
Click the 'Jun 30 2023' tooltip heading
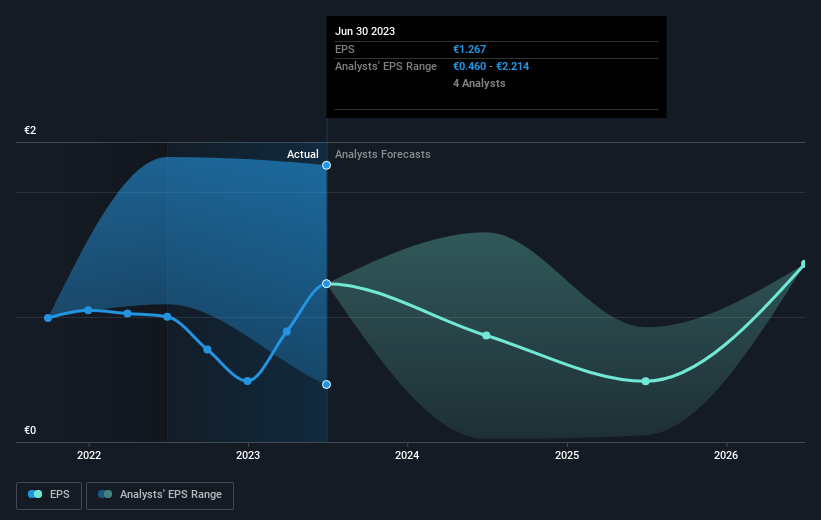365,31
